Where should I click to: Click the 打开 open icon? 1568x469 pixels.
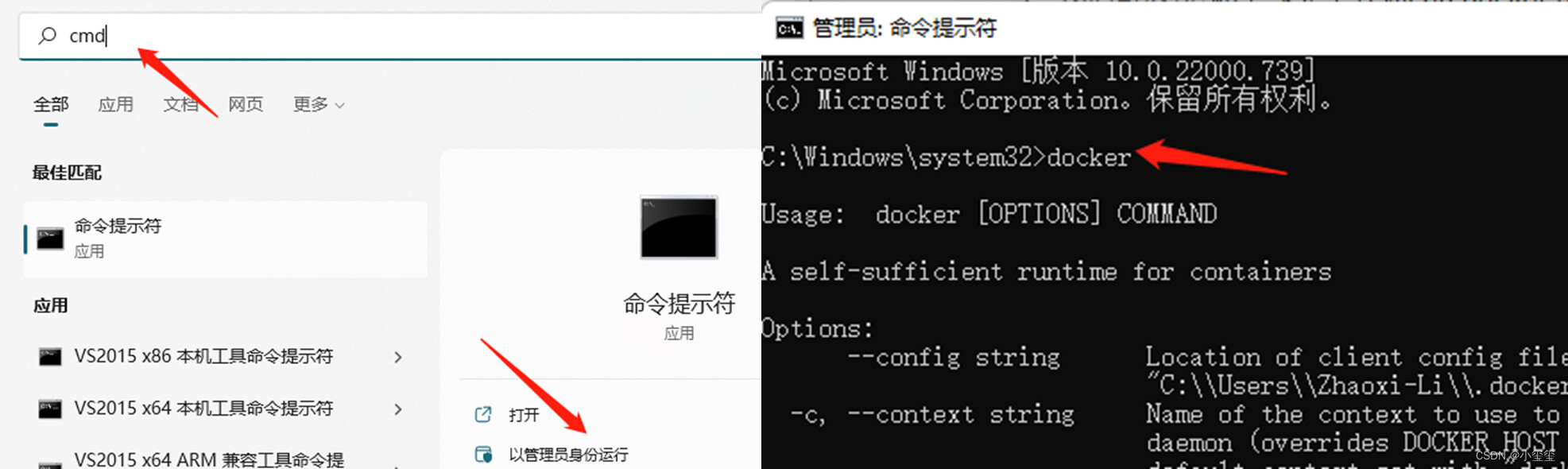pyautogui.click(x=483, y=414)
